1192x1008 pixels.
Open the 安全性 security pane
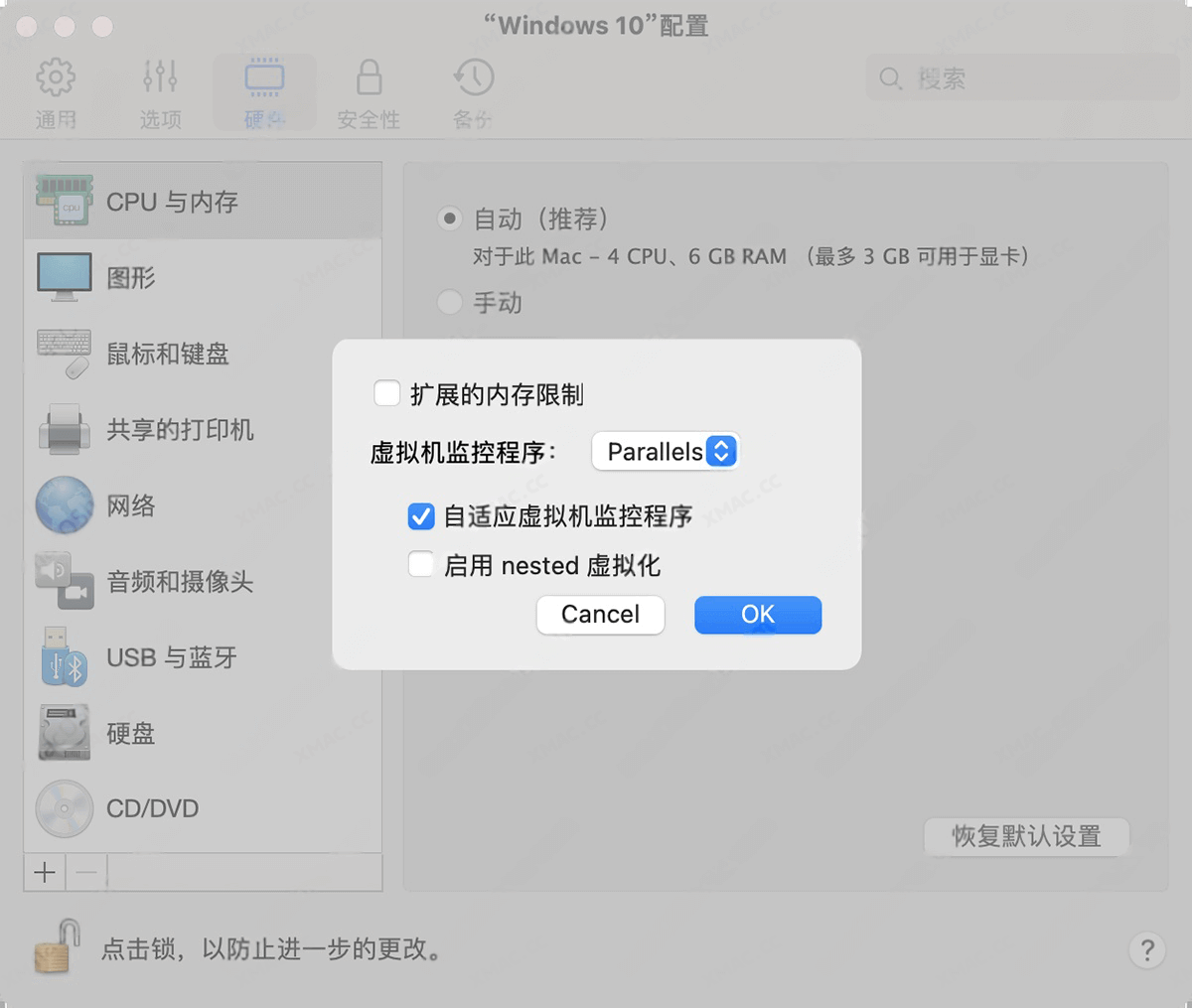click(x=368, y=91)
